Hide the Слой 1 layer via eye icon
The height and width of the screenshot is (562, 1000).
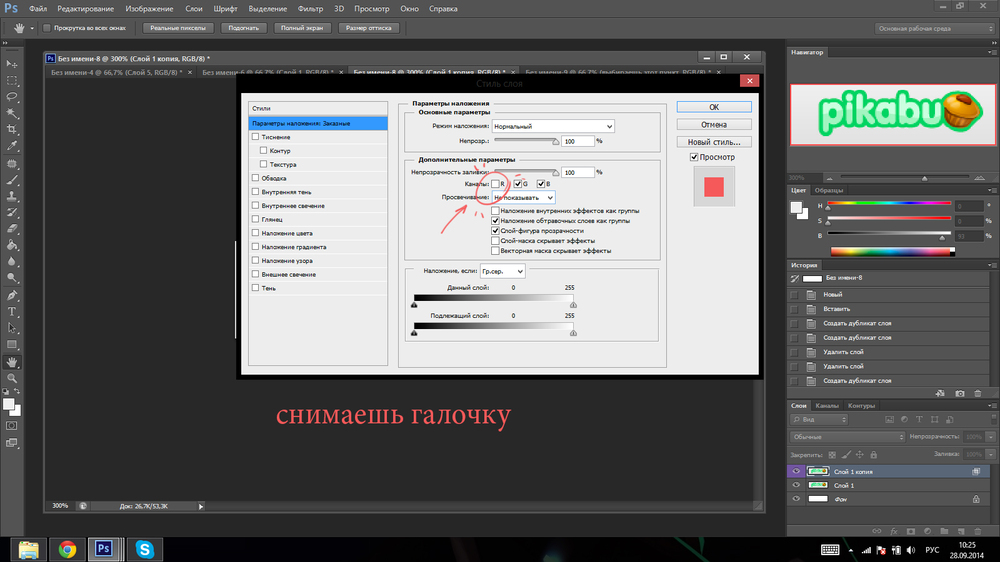[x=796, y=484]
